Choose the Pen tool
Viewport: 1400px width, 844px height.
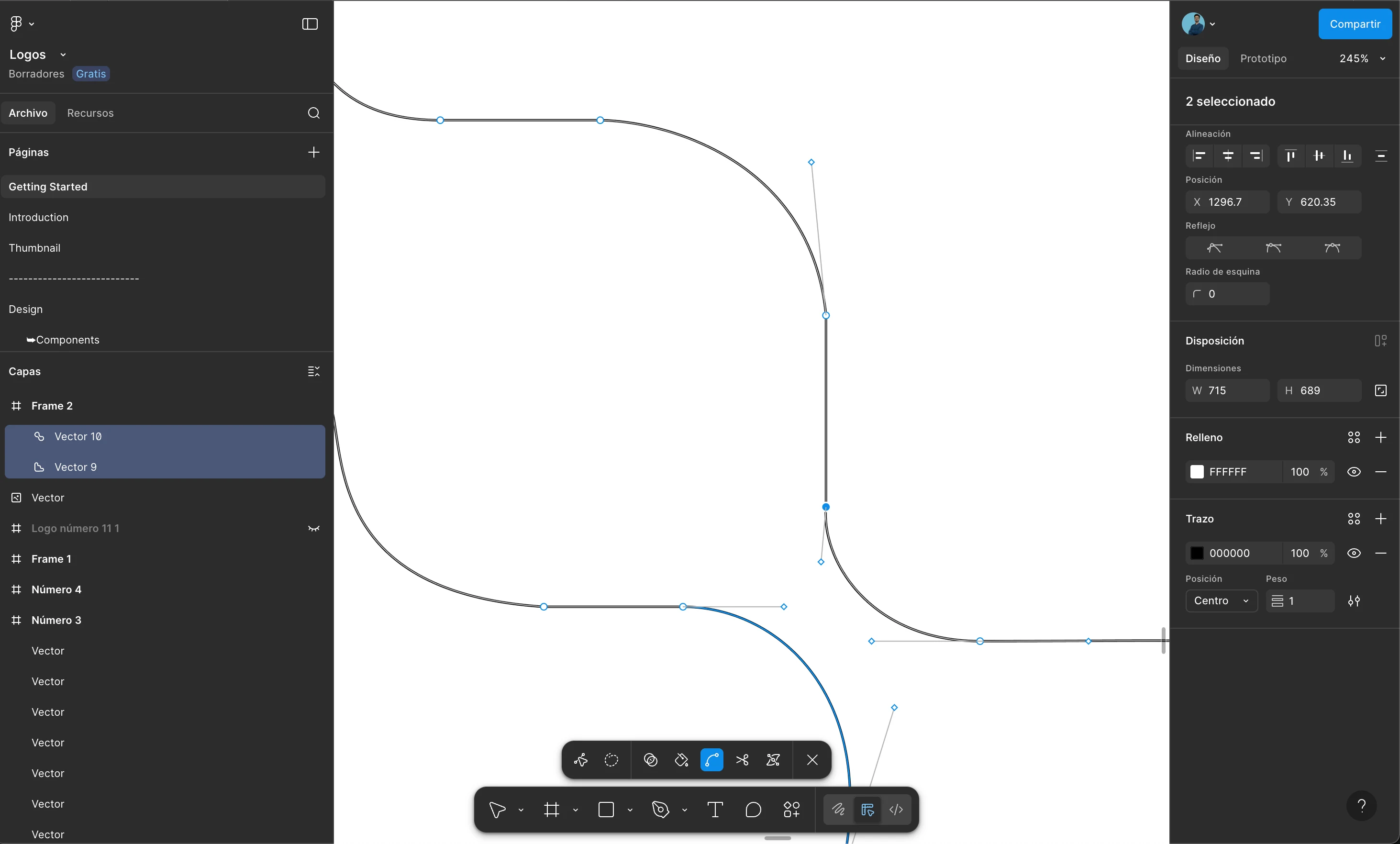click(660, 810)
